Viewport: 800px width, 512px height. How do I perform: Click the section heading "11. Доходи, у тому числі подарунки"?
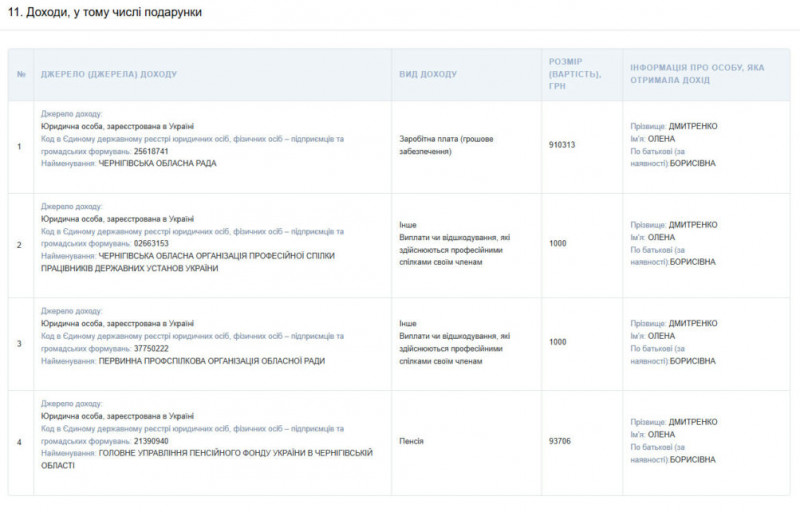click(105, 12)
